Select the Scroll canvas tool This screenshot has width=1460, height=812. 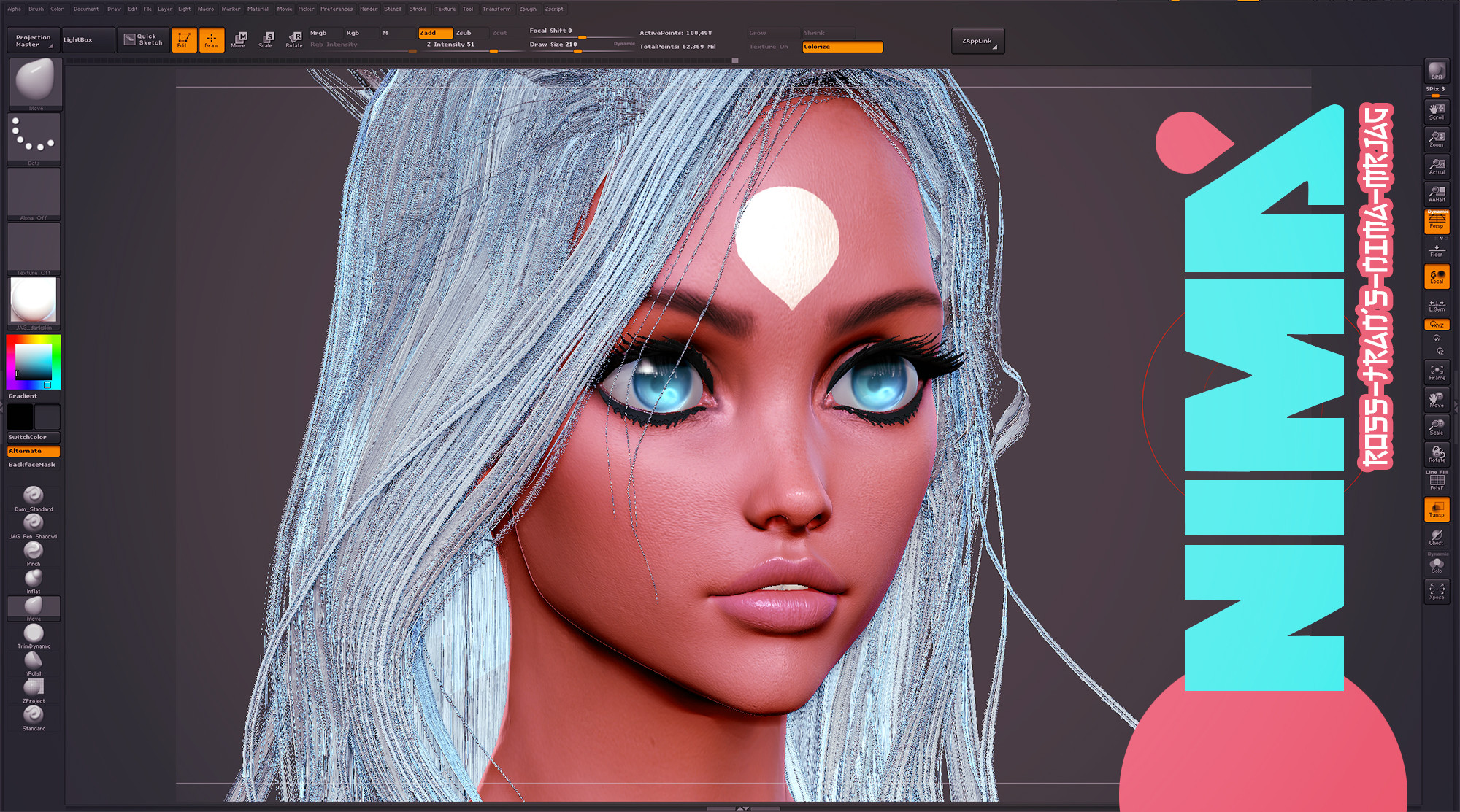pos(1436,111)
